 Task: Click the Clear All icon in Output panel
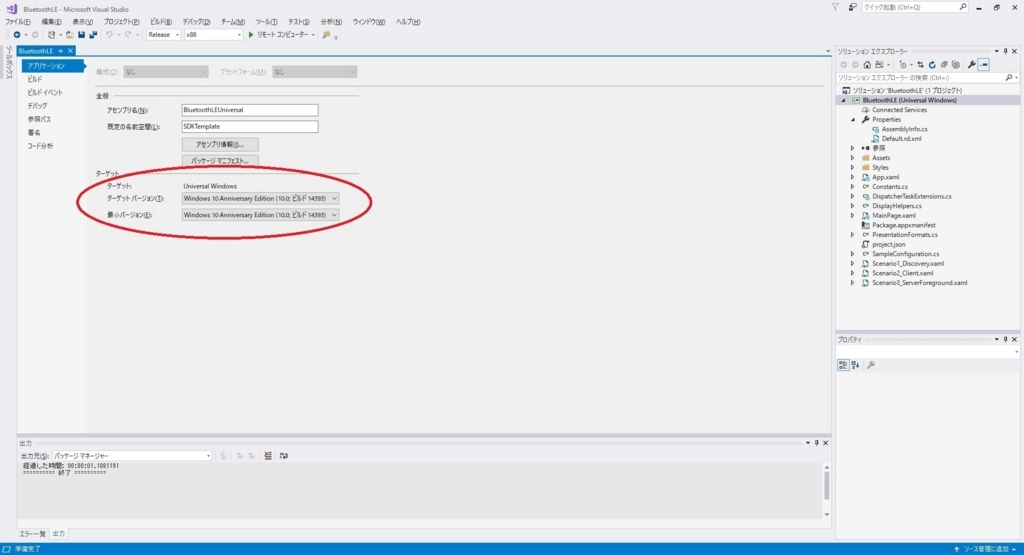(268, 456)
